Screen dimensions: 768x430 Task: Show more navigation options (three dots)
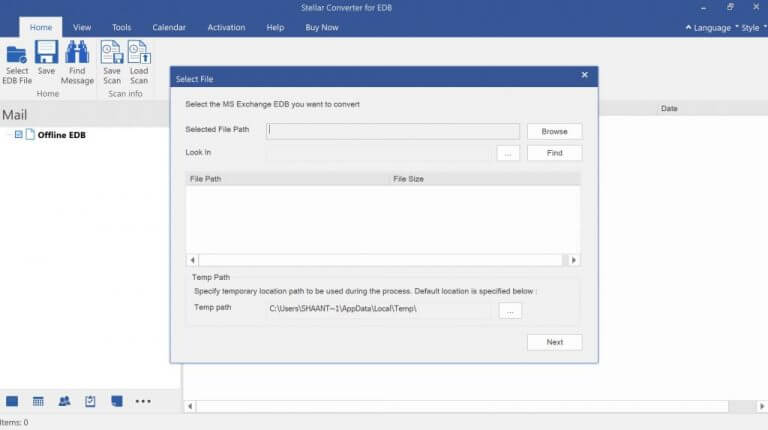[x=143, y=401]
